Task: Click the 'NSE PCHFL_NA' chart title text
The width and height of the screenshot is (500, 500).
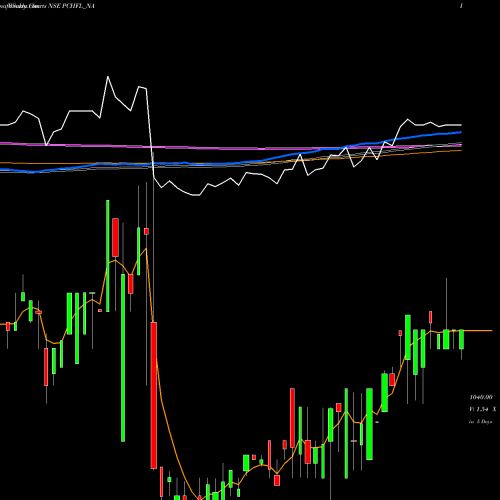Action: coord(71,6)
